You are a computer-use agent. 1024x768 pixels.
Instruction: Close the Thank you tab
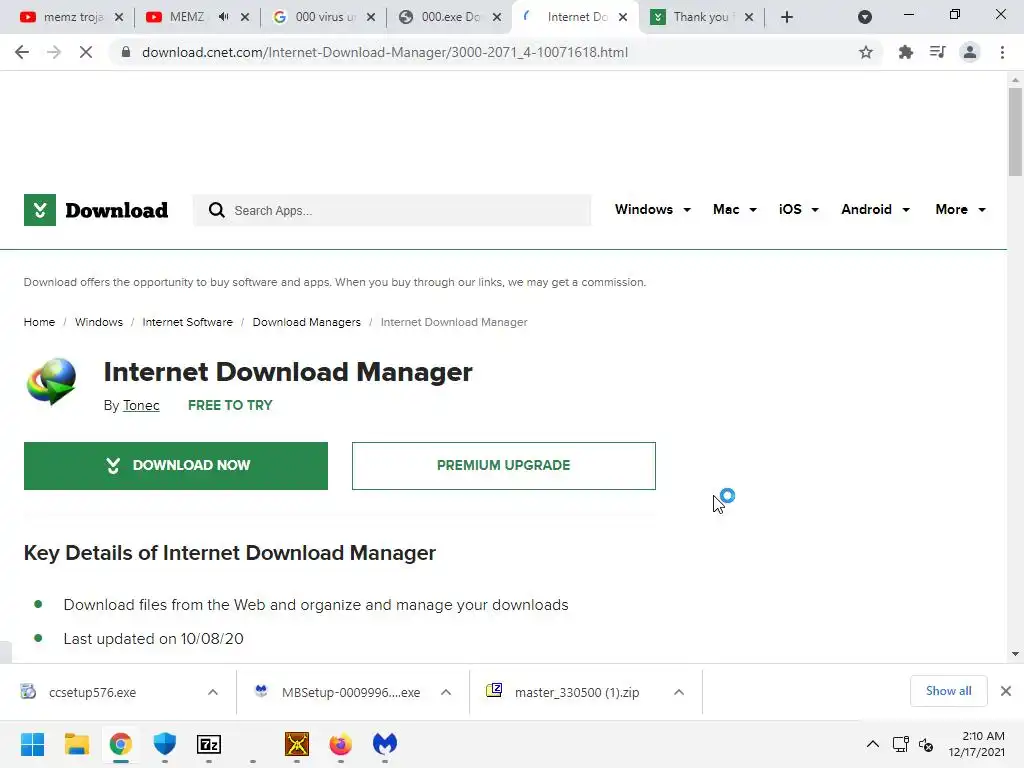(749, 17)
